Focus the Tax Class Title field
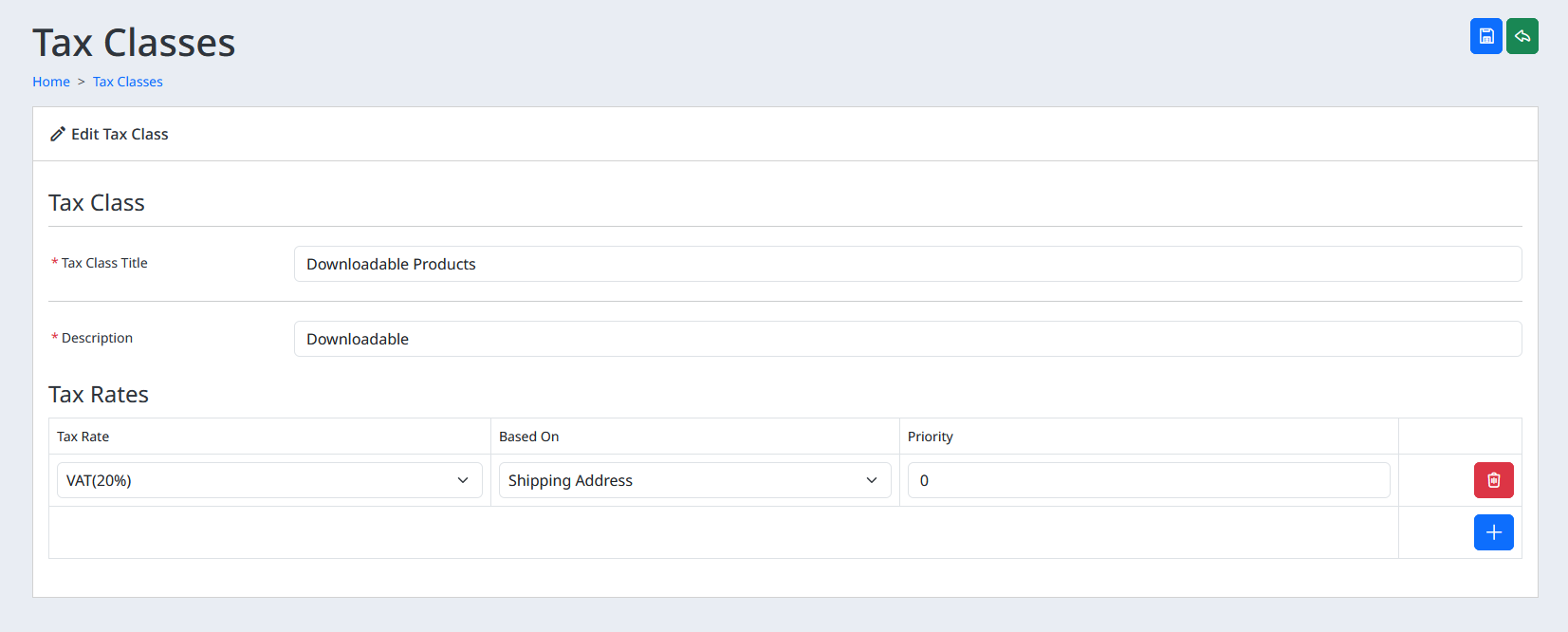 click(907, 264)
